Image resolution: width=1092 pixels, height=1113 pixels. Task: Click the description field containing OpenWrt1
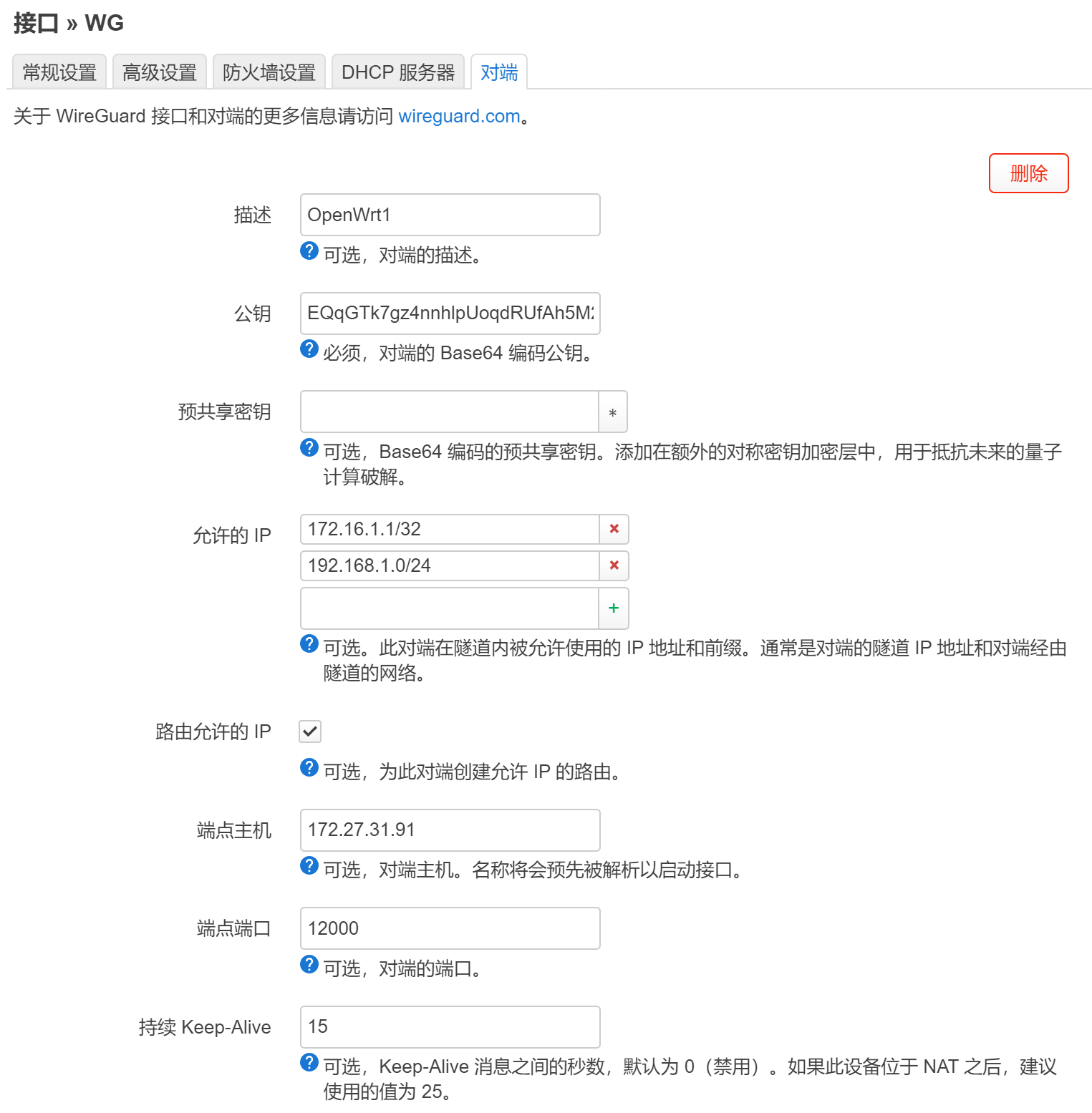[x=450, y=215]
